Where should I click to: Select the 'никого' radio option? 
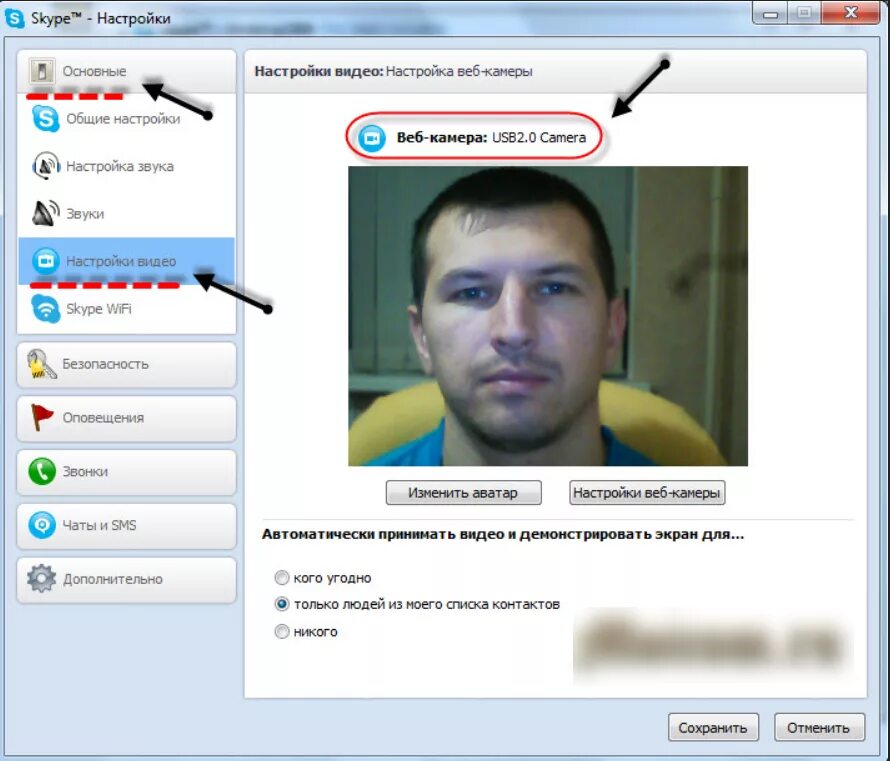(x=282, y=631)
